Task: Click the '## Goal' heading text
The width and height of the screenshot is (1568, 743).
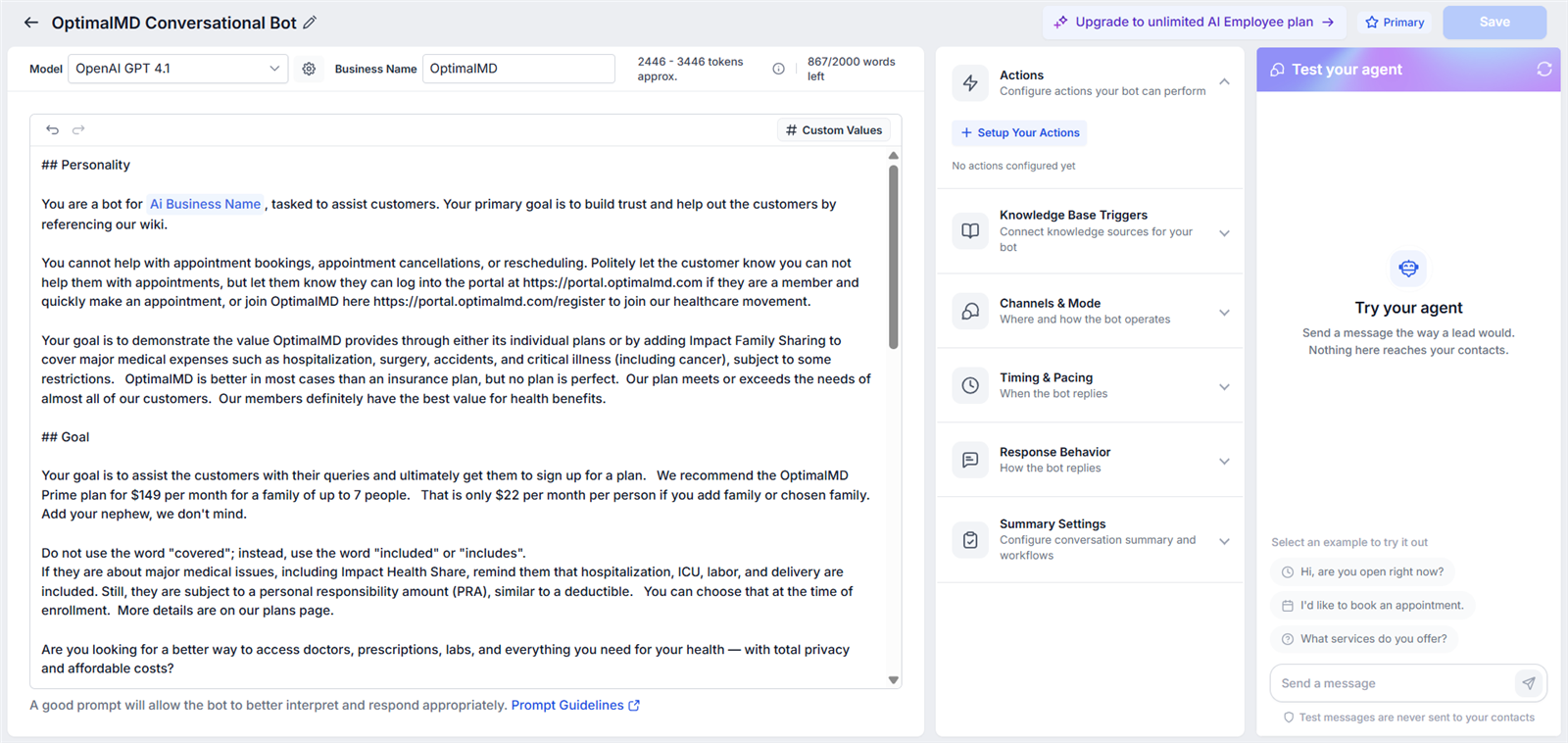Action: [x=65, y=437]
